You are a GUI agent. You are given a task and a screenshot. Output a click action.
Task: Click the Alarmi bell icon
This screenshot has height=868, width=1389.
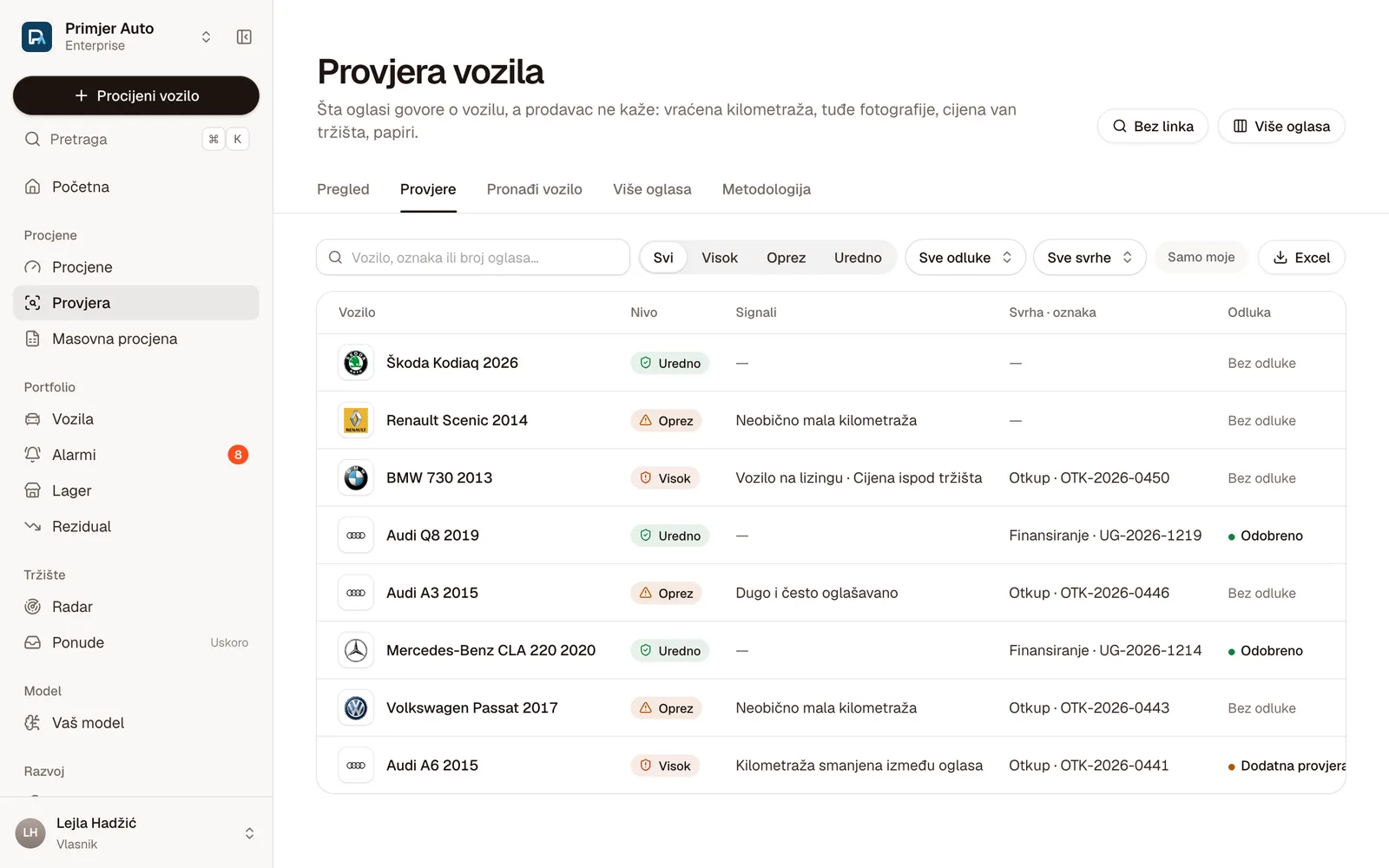pos(33,455)
